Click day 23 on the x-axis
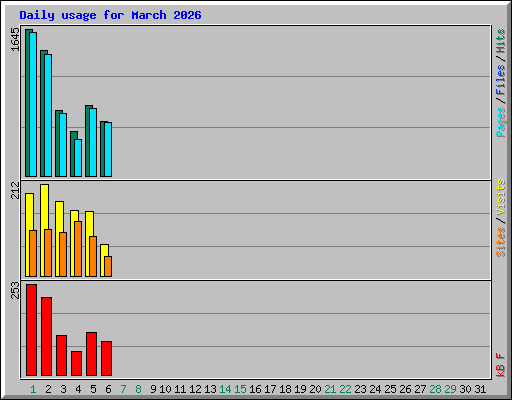512x400 pixels. pos(360,389)
